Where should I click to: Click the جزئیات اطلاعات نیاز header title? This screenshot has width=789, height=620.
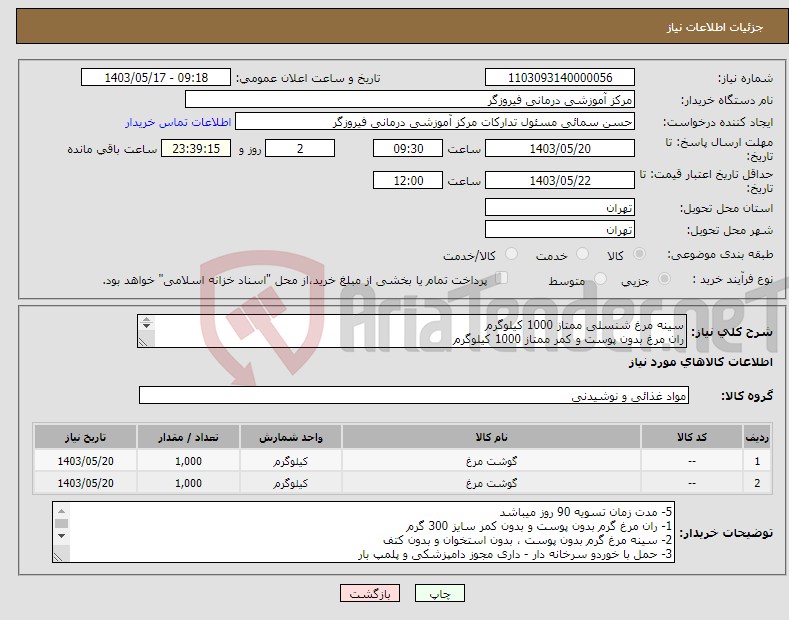click(x=715, y=27)
